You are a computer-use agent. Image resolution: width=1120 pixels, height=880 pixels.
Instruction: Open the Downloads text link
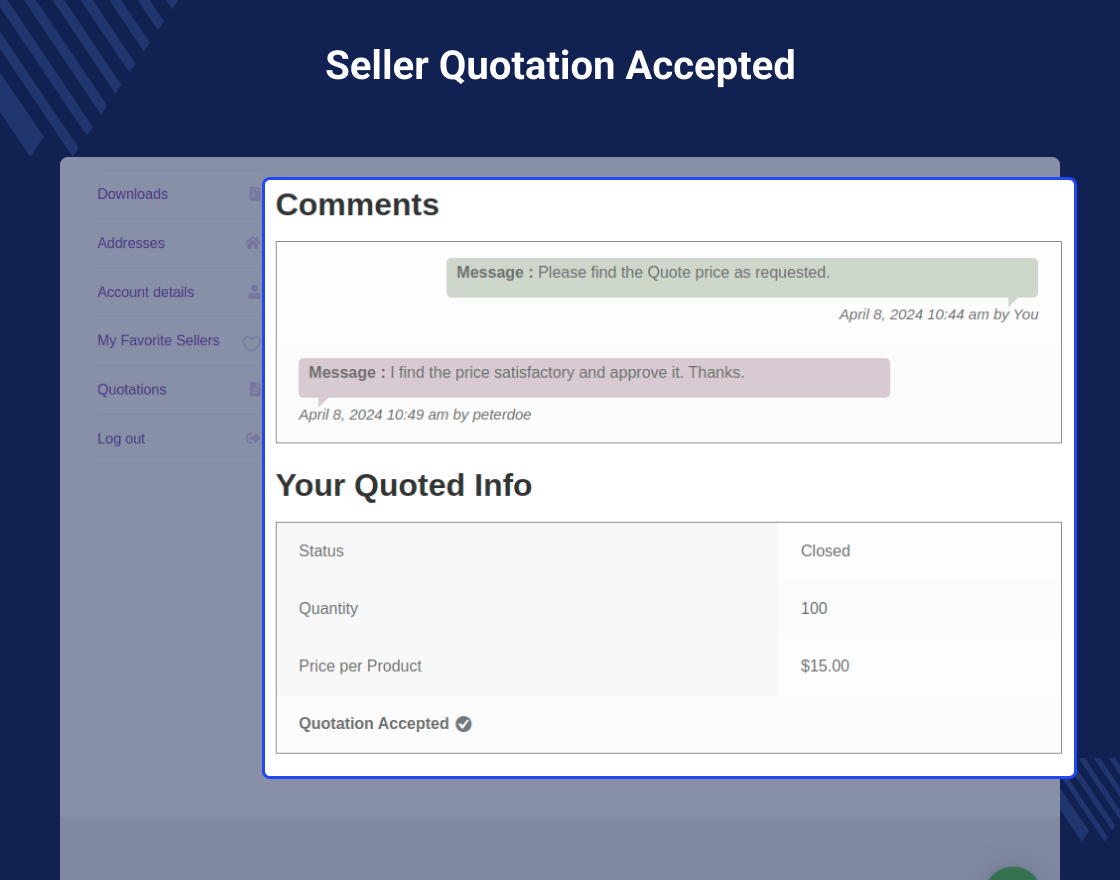point(132,194)
